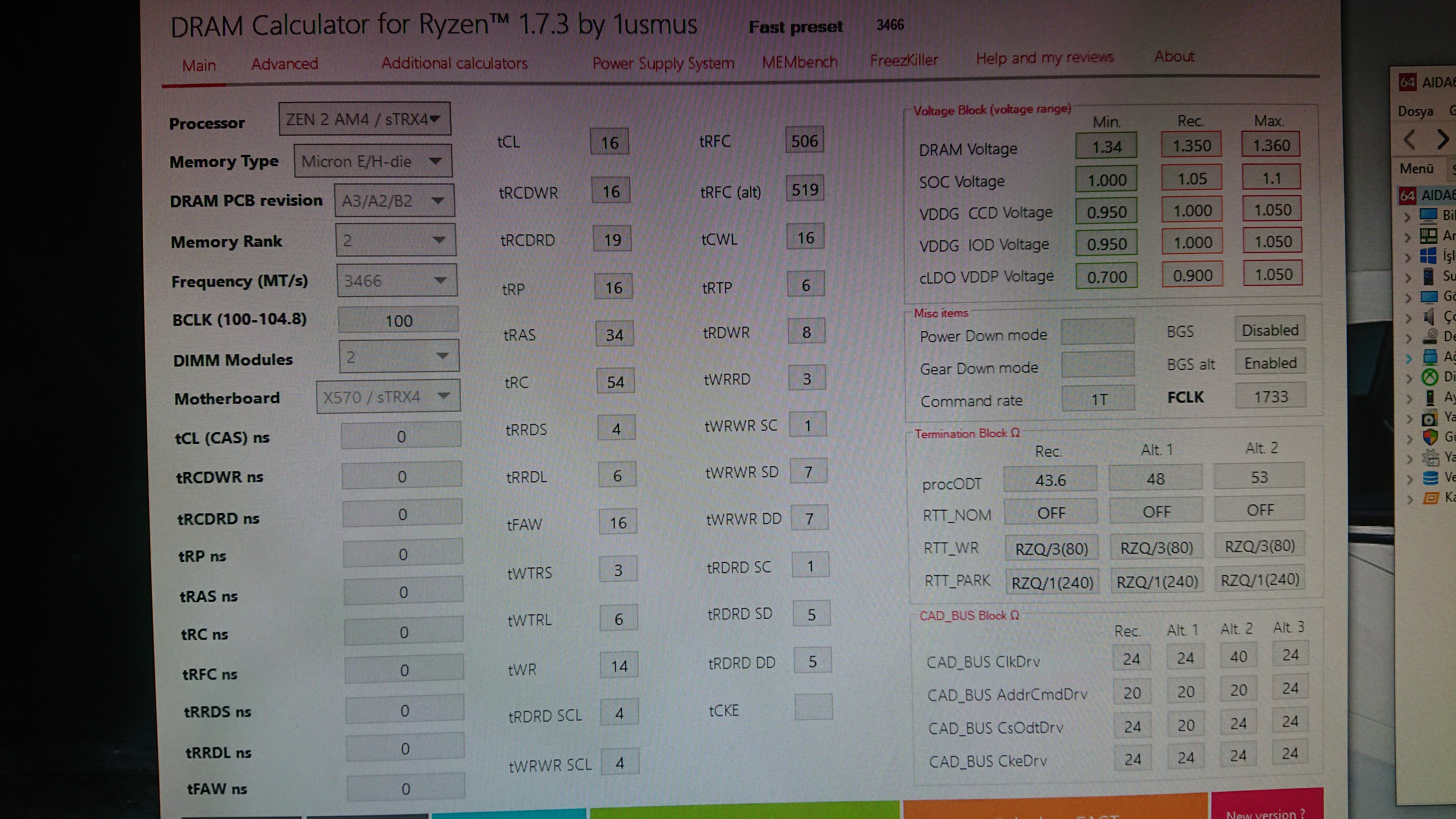Open the Motherboard dropdown showing X570 / sTRX4
This screenshot has width=1456, height=819.
pyautogui.click(x=388, y=397)
